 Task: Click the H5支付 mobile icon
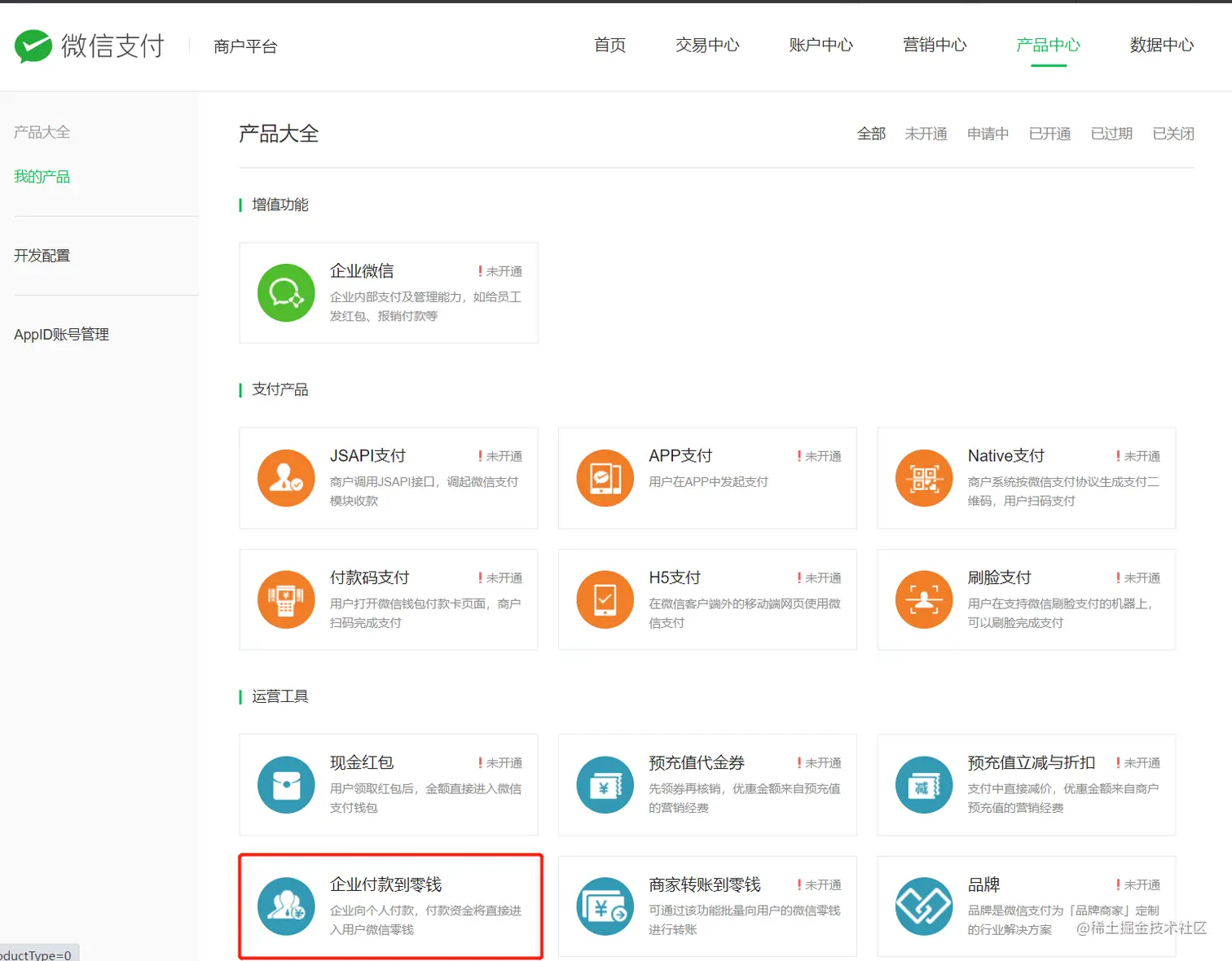(x=605, y=599)
